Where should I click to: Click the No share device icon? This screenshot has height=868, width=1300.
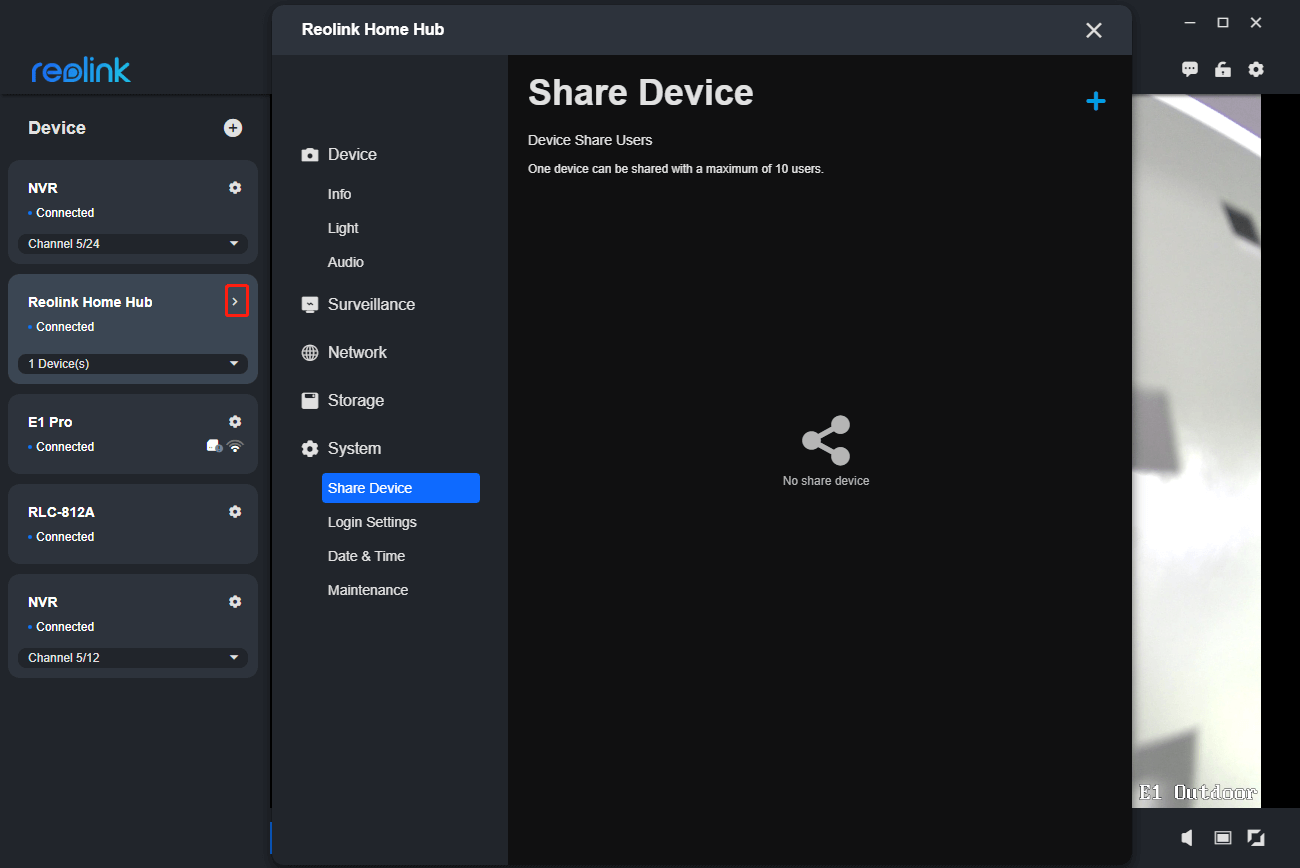826,440
